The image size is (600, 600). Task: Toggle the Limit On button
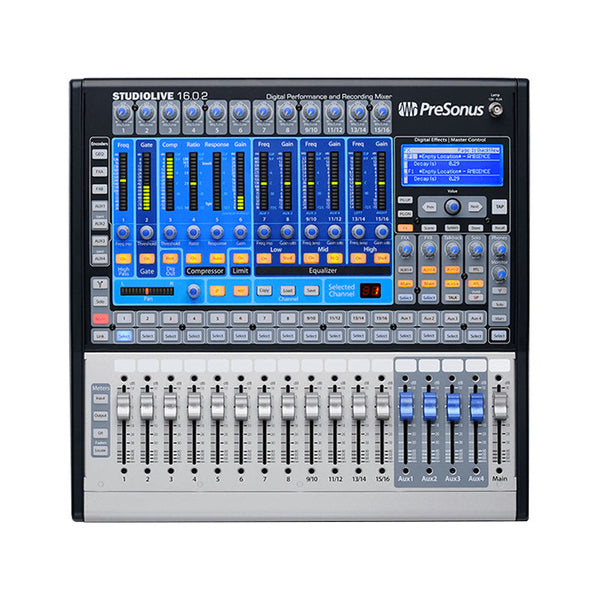click(x=241, y=259)
